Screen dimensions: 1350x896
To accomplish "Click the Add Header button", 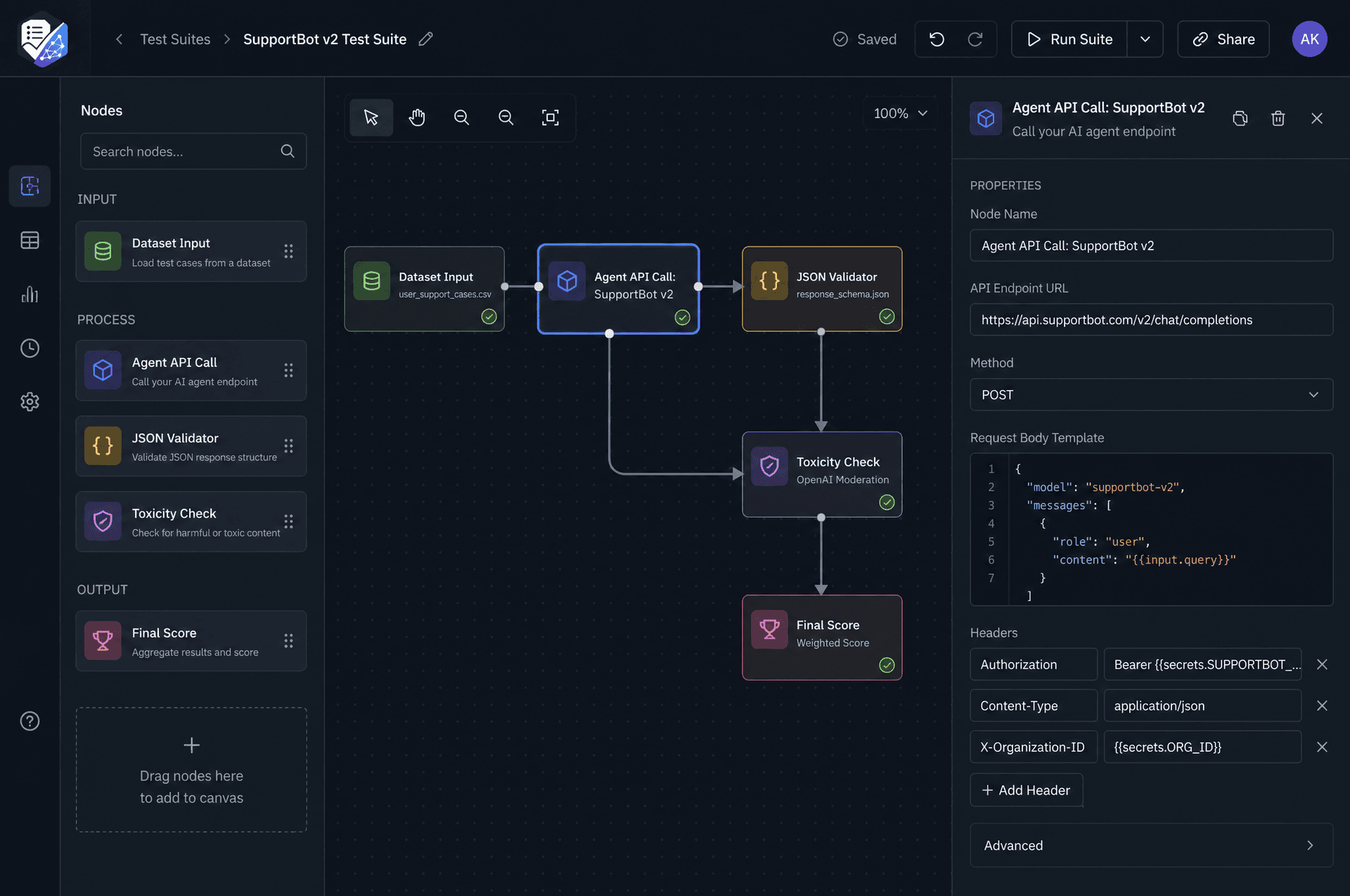I will tap(1026, 790).
